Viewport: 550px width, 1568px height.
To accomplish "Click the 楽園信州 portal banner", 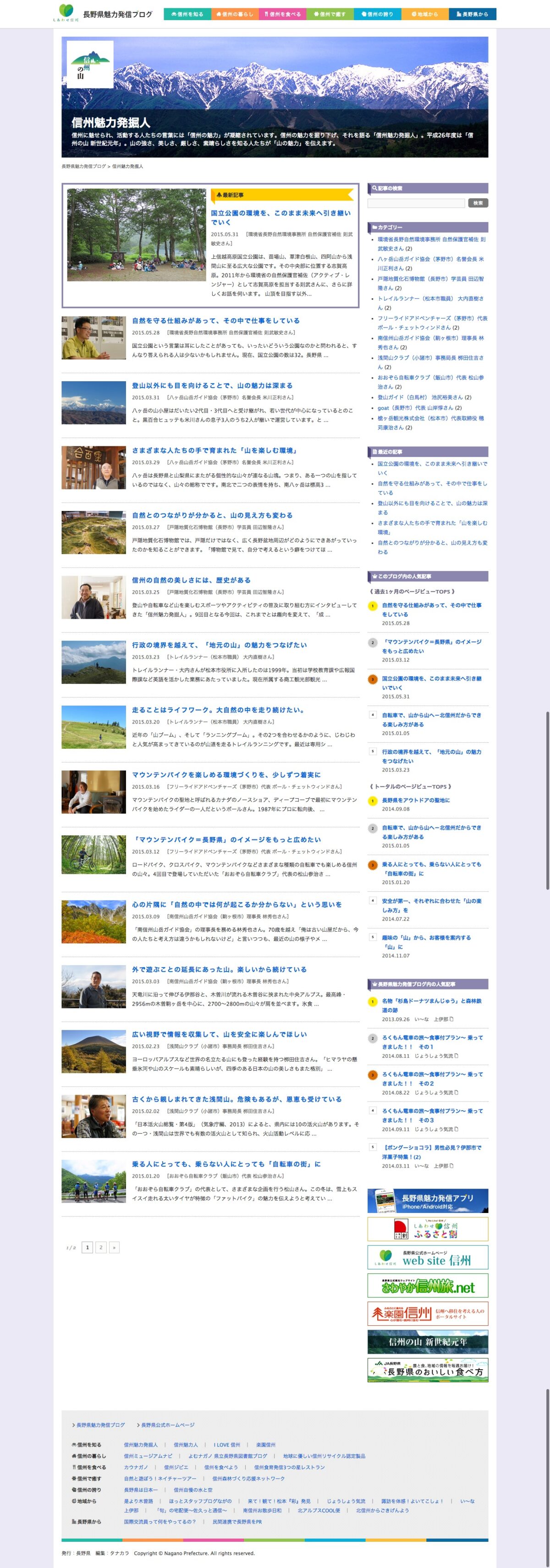I will coord(427,1313).
